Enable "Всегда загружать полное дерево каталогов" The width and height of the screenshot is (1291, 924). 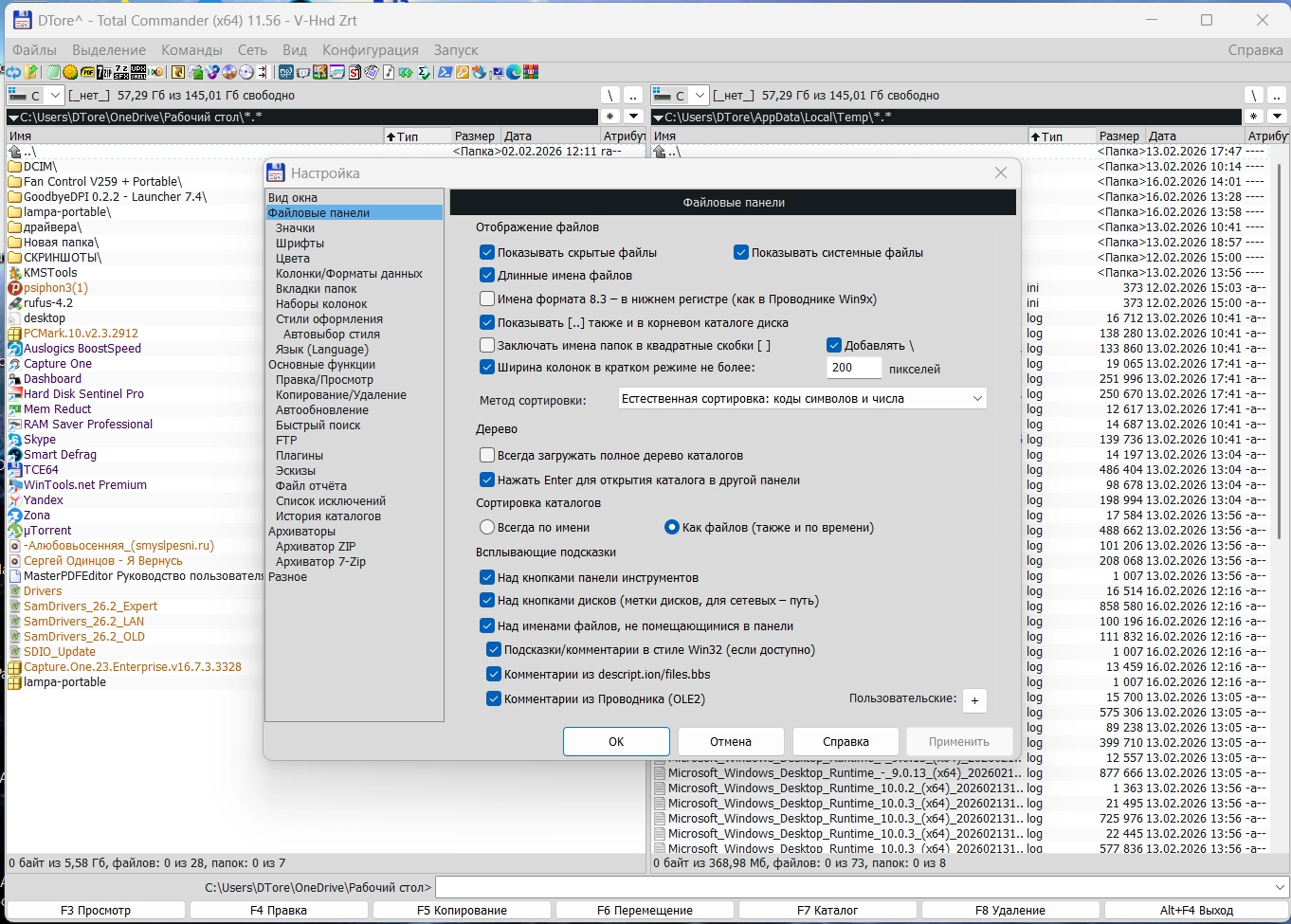click(x=487, y=456)
